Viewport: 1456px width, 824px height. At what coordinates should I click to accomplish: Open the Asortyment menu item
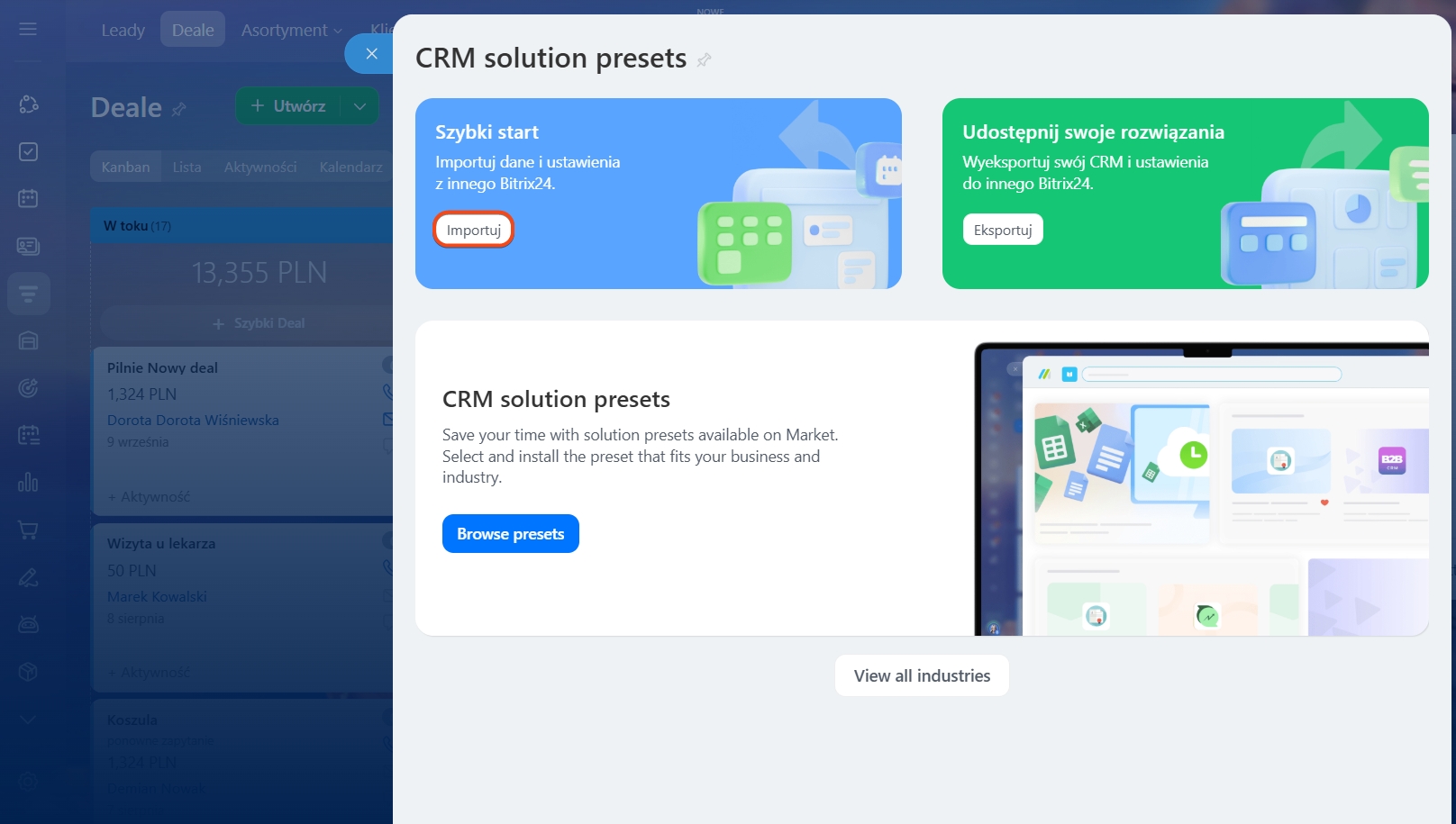[x=285, y=30]
